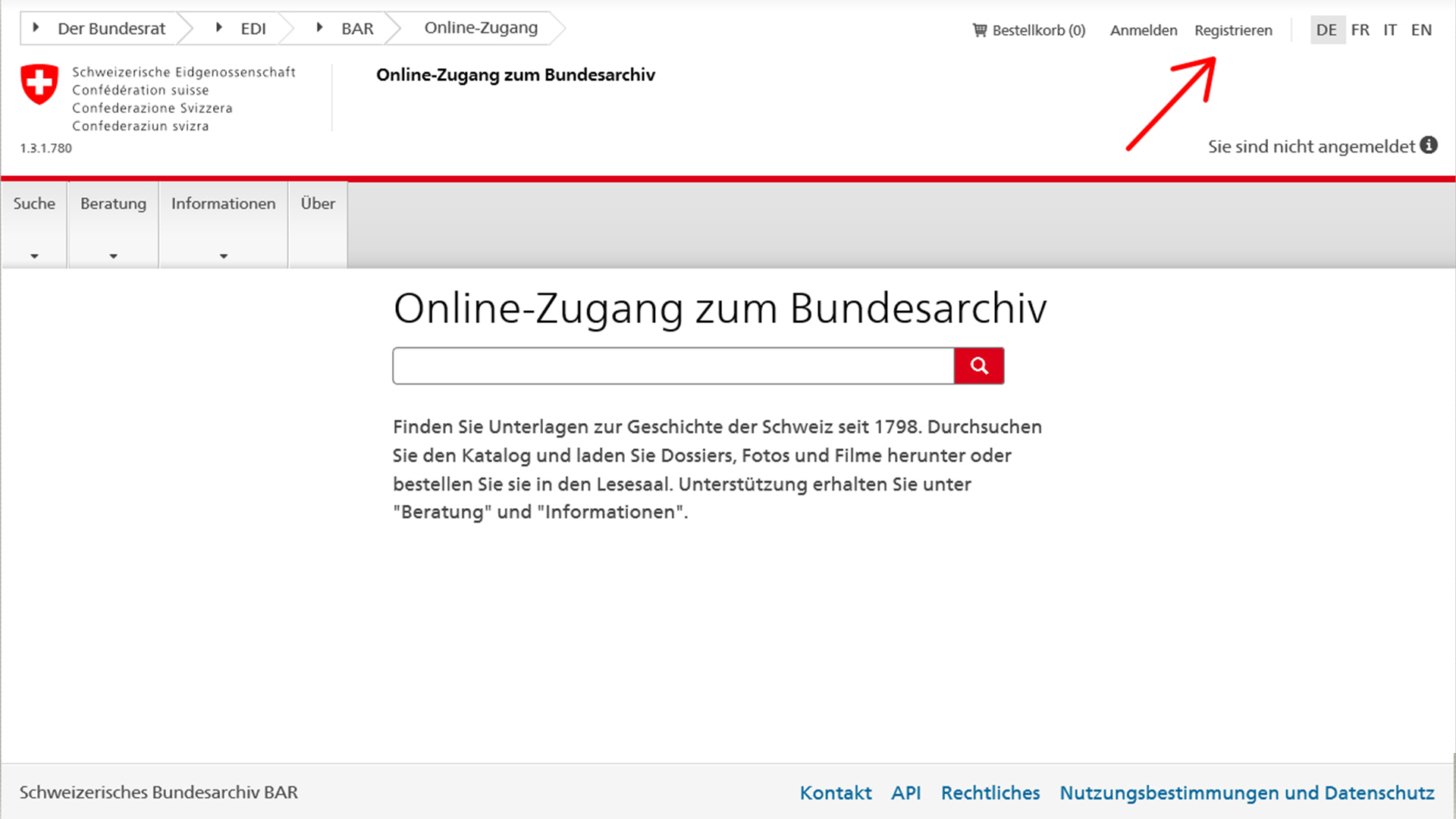Expand the Beratung dropdown arrow
The image size is (1456, 819).
(x=112, y=256)
